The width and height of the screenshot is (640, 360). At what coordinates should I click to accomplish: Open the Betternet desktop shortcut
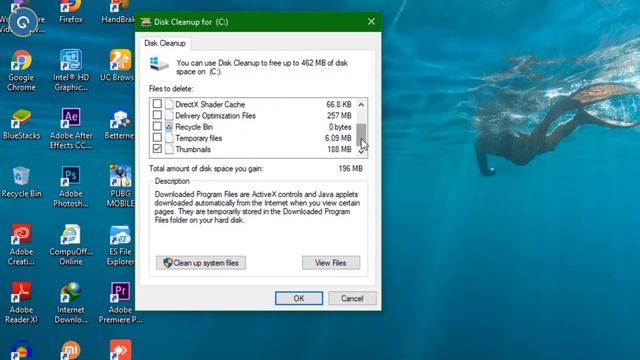(x=119, y=124)
